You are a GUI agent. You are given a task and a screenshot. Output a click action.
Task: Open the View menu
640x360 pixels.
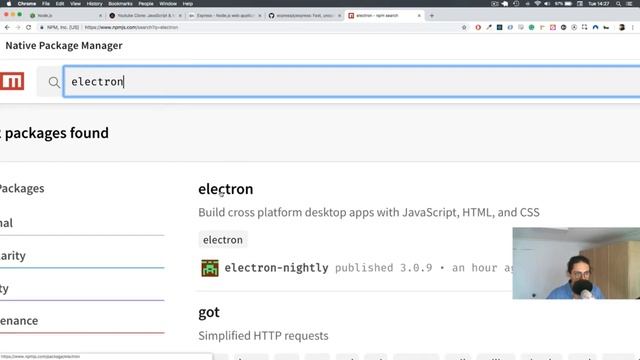pyautogui.click(x=76, y=4)
